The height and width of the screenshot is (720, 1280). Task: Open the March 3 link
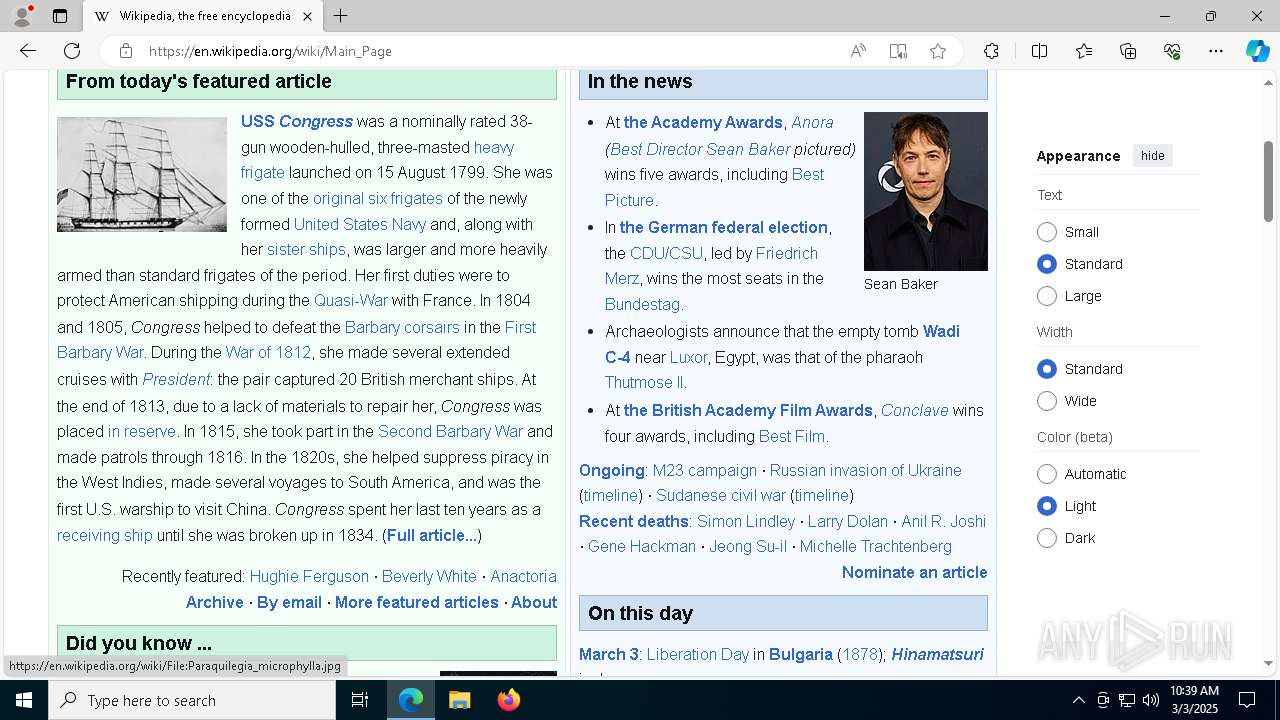[x=609, y=654]
